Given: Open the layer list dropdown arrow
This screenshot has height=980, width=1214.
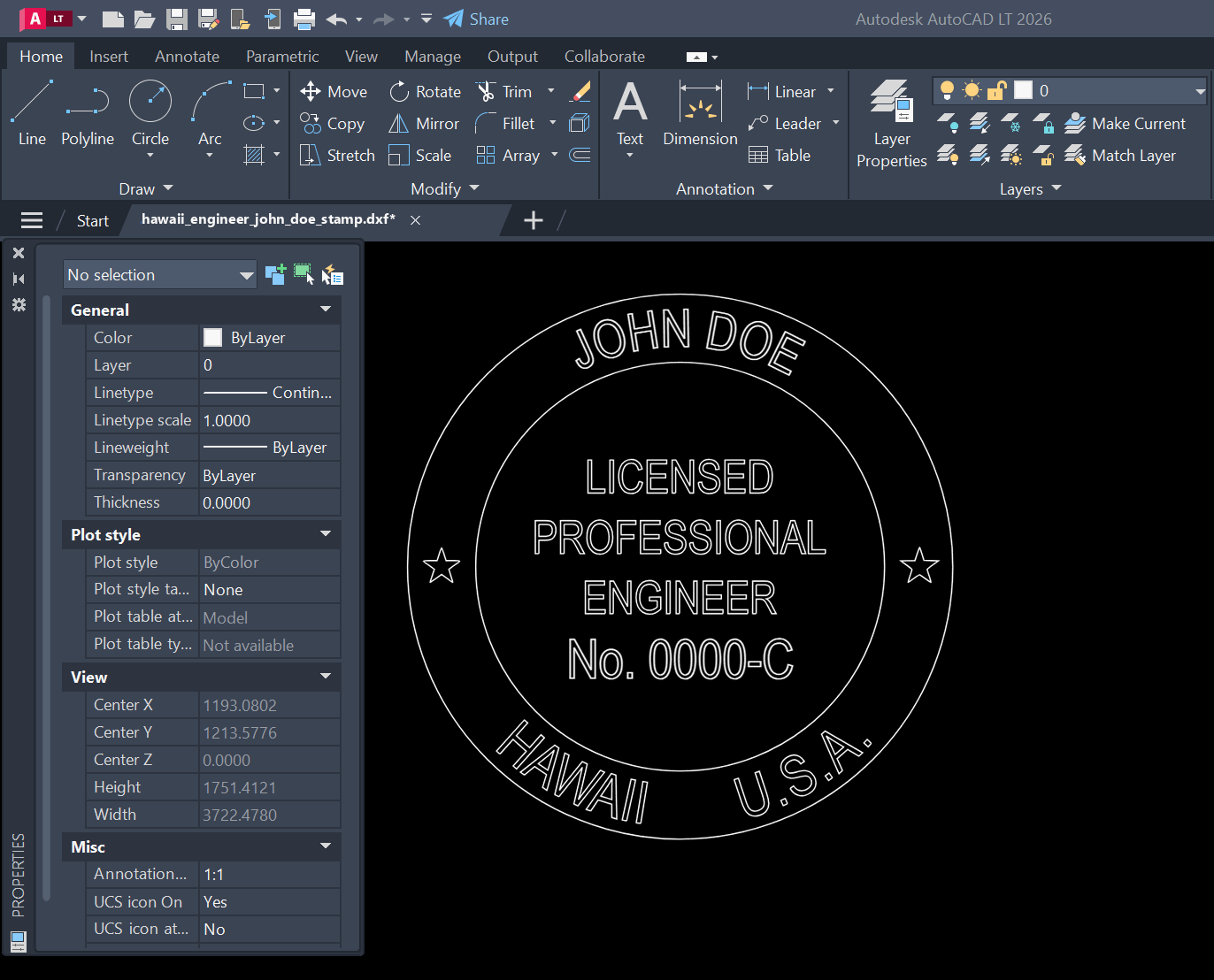Looking at the screenshot, I should pyautogui.click(x=1200, y=90).
